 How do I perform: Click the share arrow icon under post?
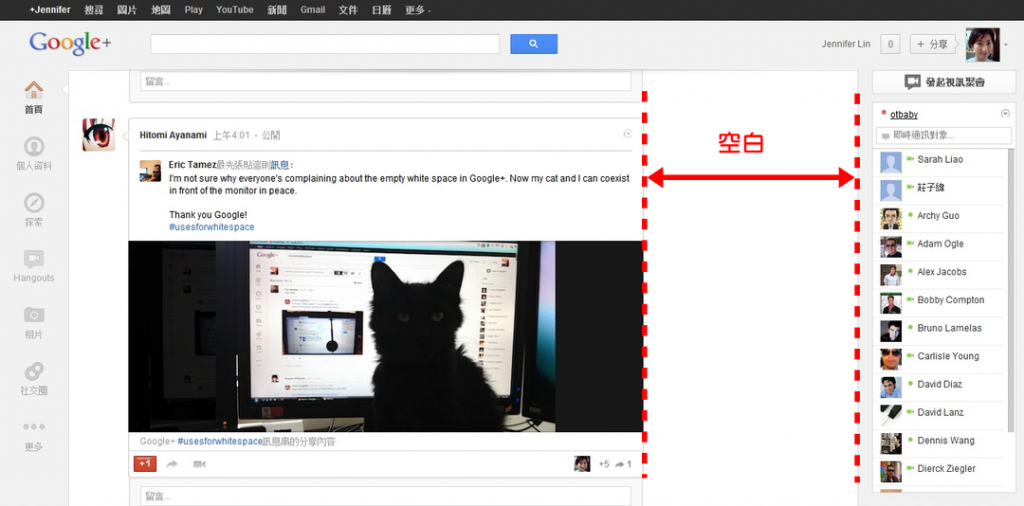tap(172, 464)
